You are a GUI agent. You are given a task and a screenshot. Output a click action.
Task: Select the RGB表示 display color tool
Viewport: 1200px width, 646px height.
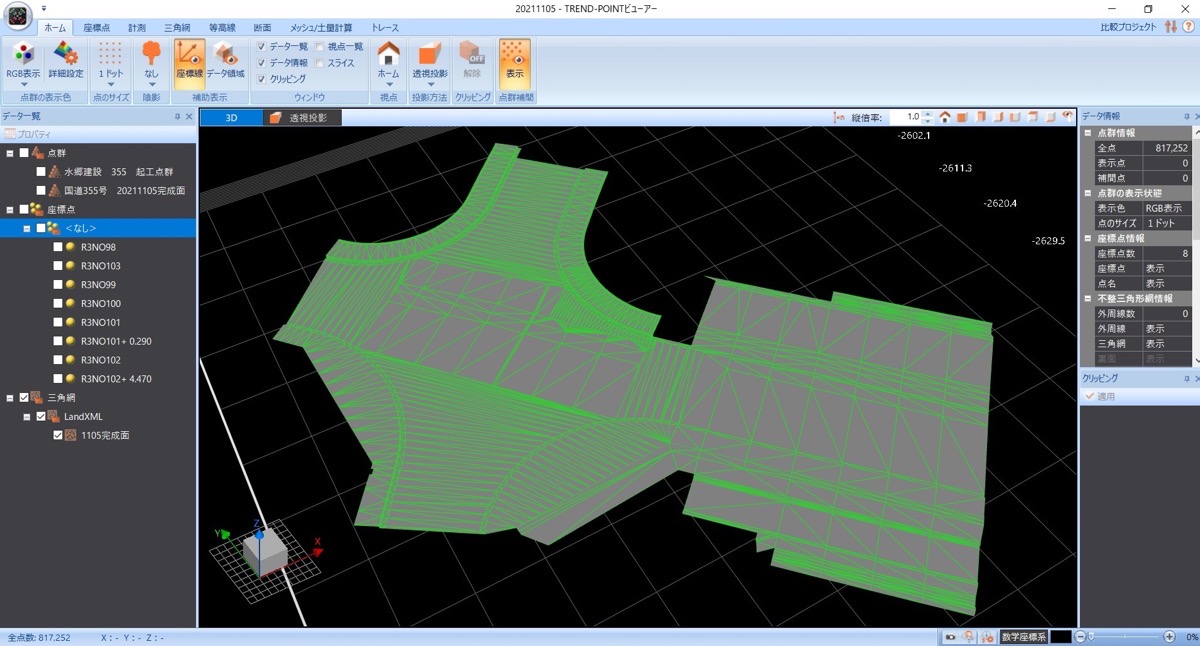tap(22, 60)
